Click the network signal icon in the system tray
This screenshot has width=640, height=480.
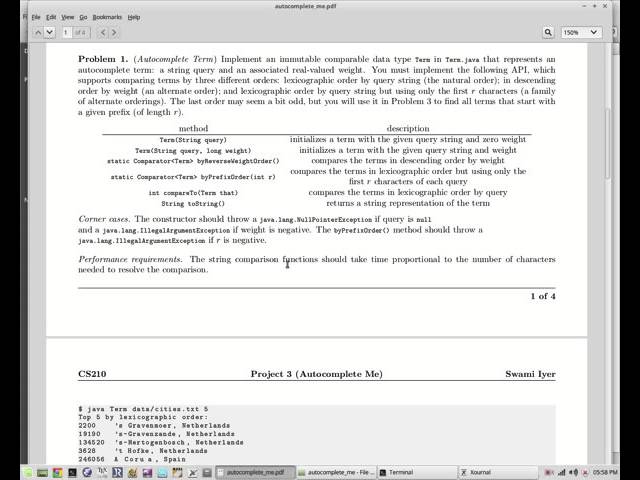(x=562, y=473)
